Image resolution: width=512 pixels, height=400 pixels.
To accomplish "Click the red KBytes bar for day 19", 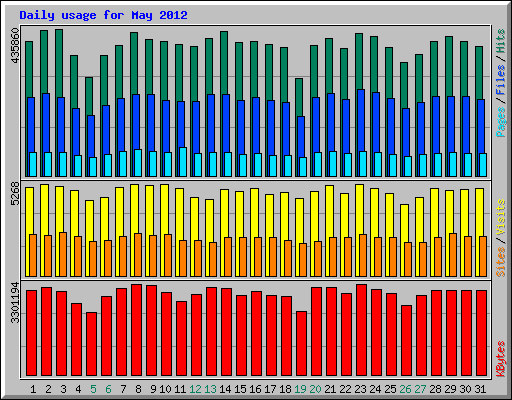I will pos(301,343).
